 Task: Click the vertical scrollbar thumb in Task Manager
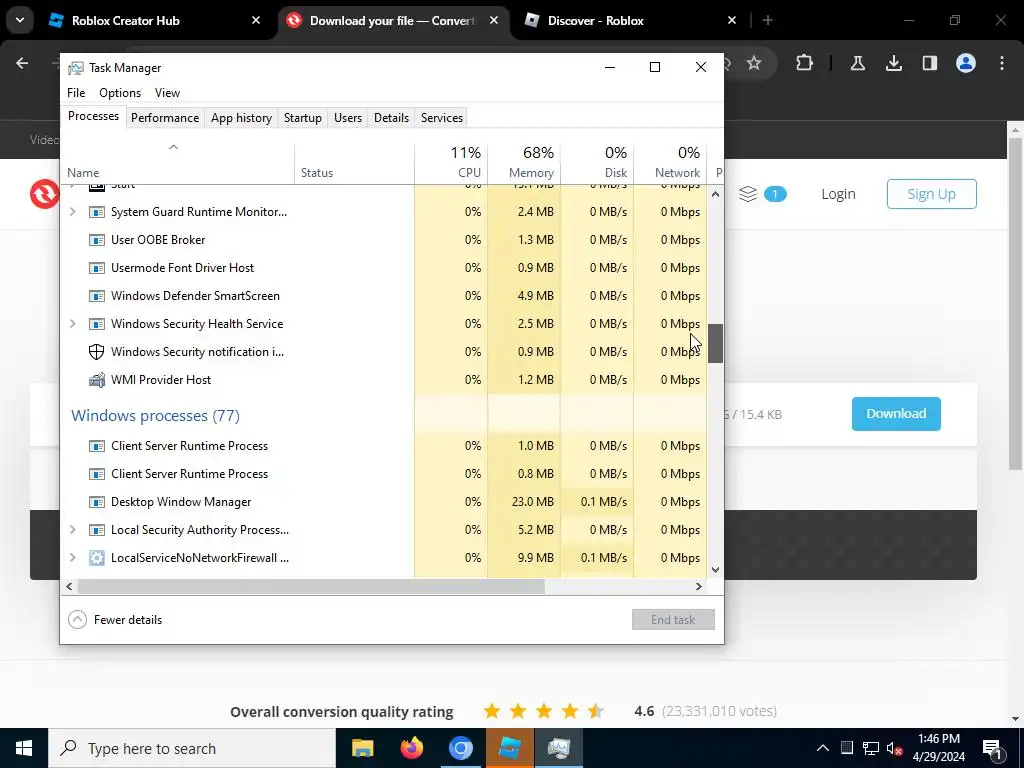[715, 343]
